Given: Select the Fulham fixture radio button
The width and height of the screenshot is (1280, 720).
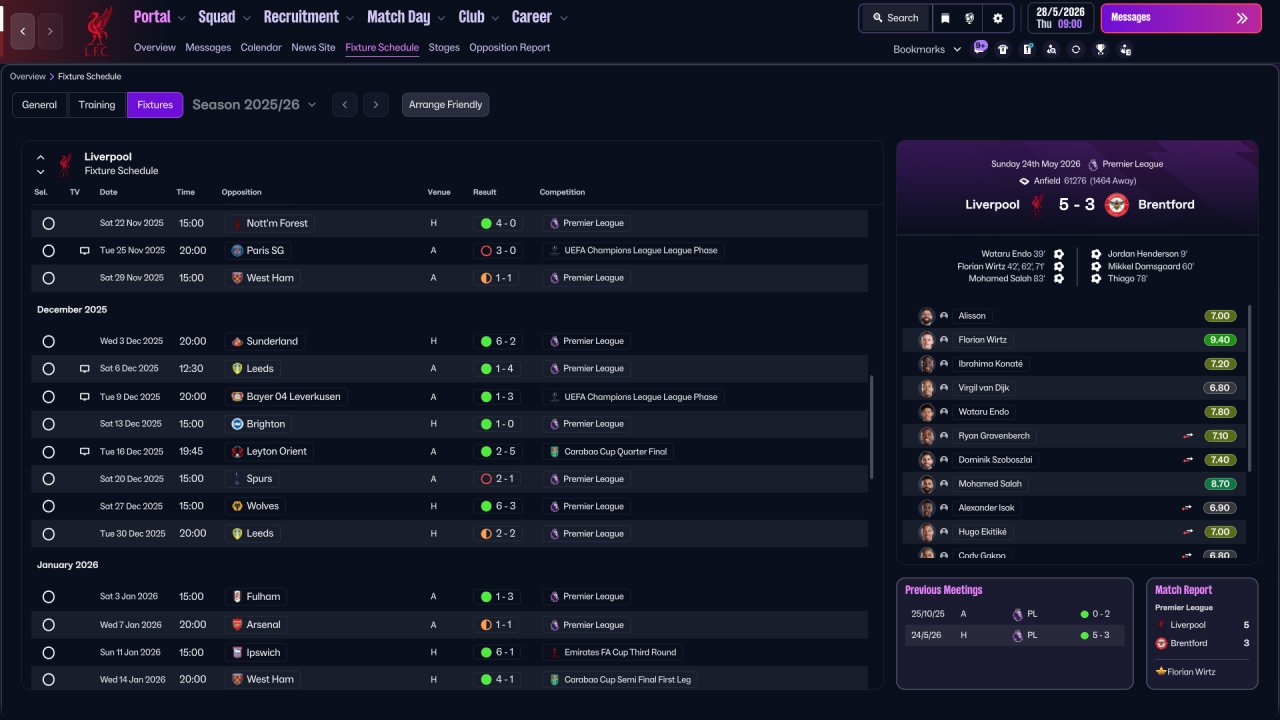Looking at the screenshot, I should click(x=48, y=597).
